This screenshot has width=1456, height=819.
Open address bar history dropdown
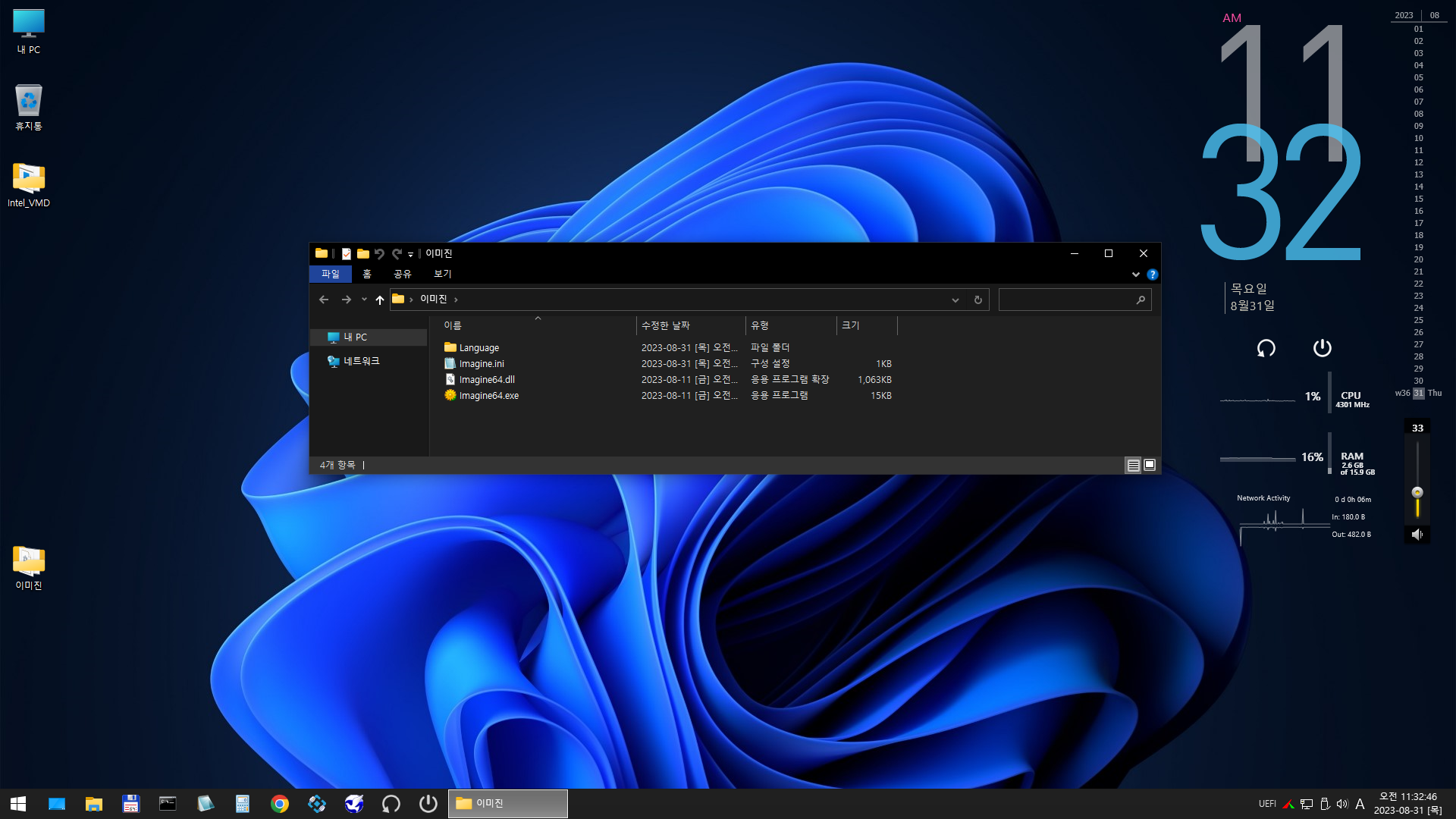pos(955,300)
